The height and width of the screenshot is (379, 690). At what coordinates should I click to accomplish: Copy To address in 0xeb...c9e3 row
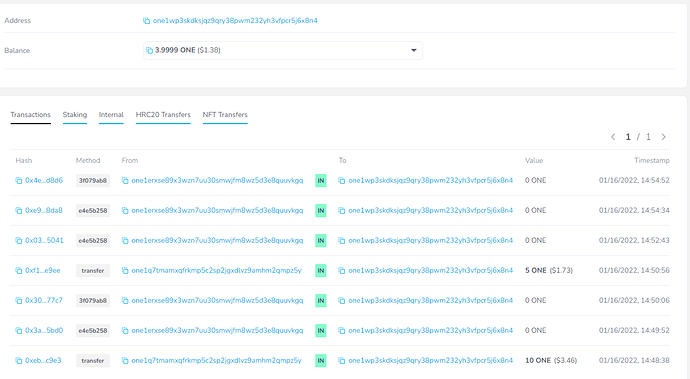[341, 361]
